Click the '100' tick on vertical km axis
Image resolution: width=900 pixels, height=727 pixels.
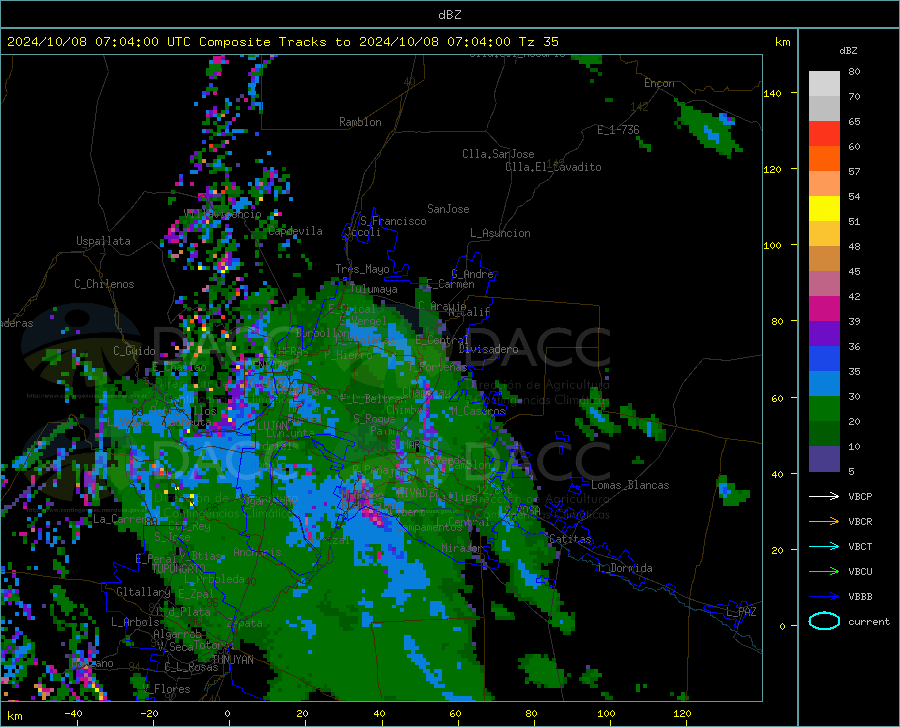pos(772,245)
